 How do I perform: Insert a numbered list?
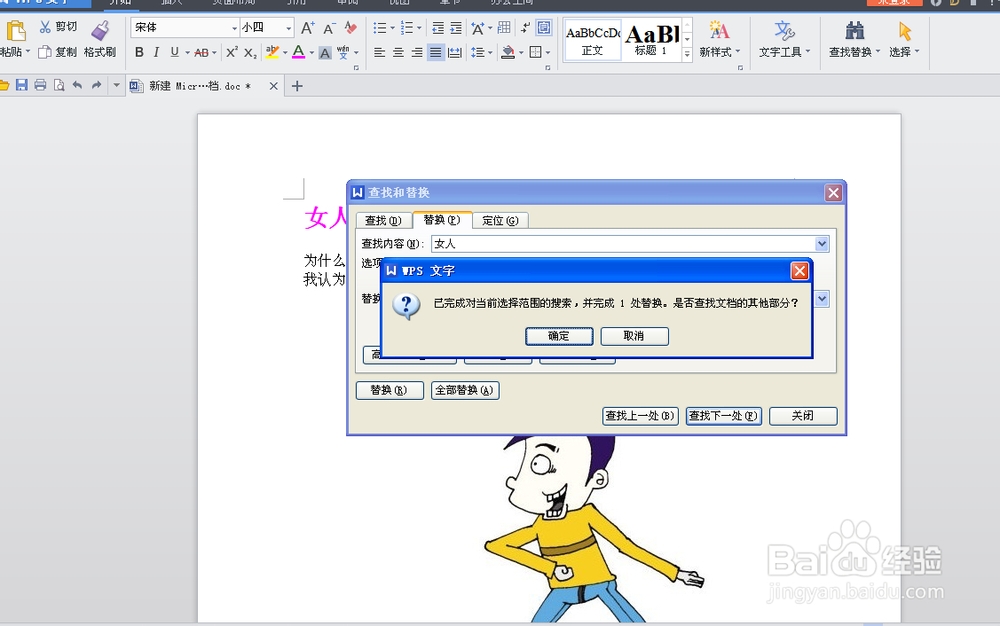(x=406, y=28)
